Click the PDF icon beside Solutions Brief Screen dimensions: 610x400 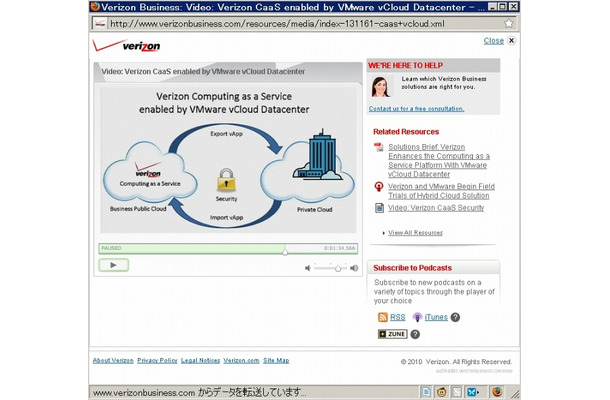coord(379,147)
